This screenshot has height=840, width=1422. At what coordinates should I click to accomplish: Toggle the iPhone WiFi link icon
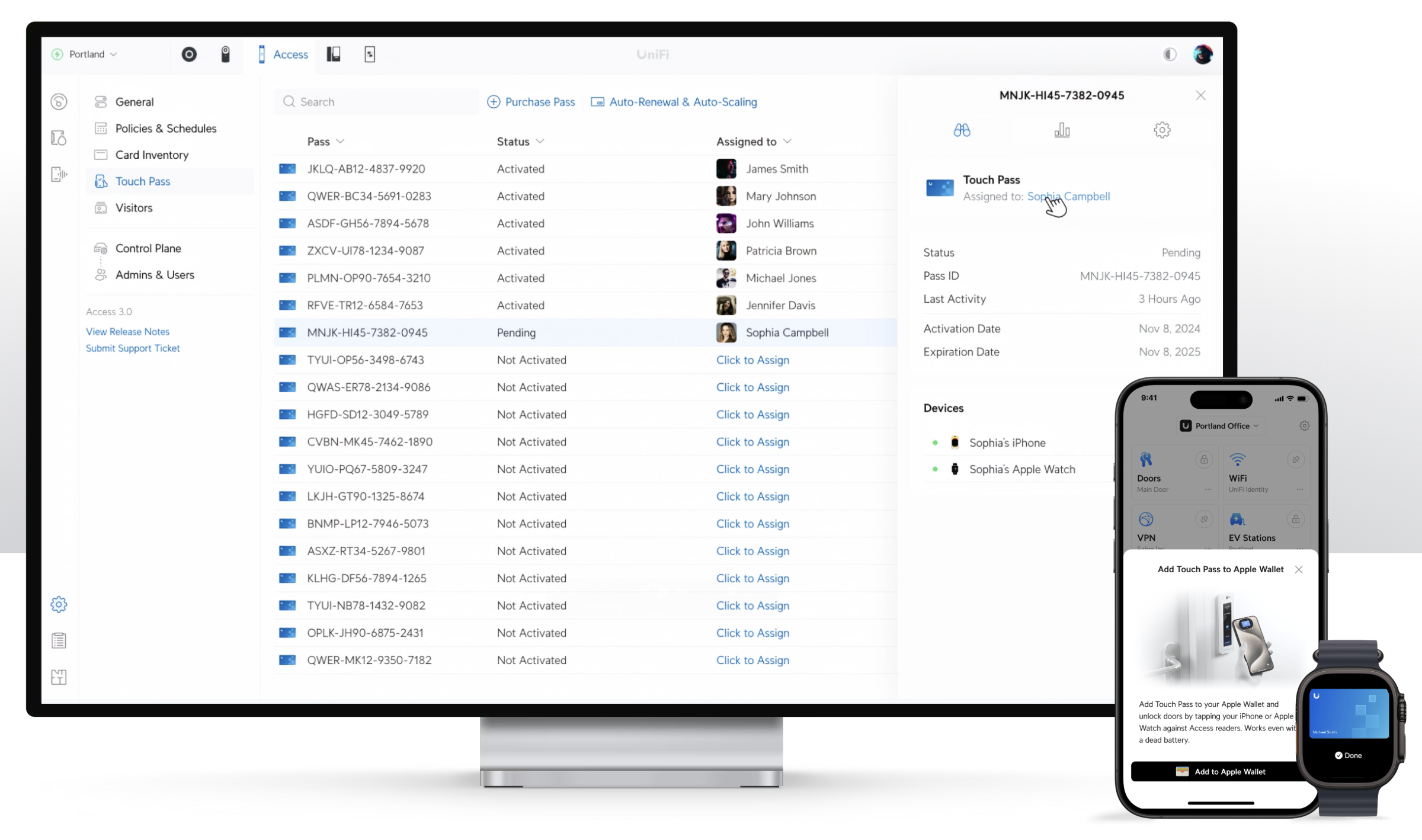pyautogui.click(x=1296, y=460)
